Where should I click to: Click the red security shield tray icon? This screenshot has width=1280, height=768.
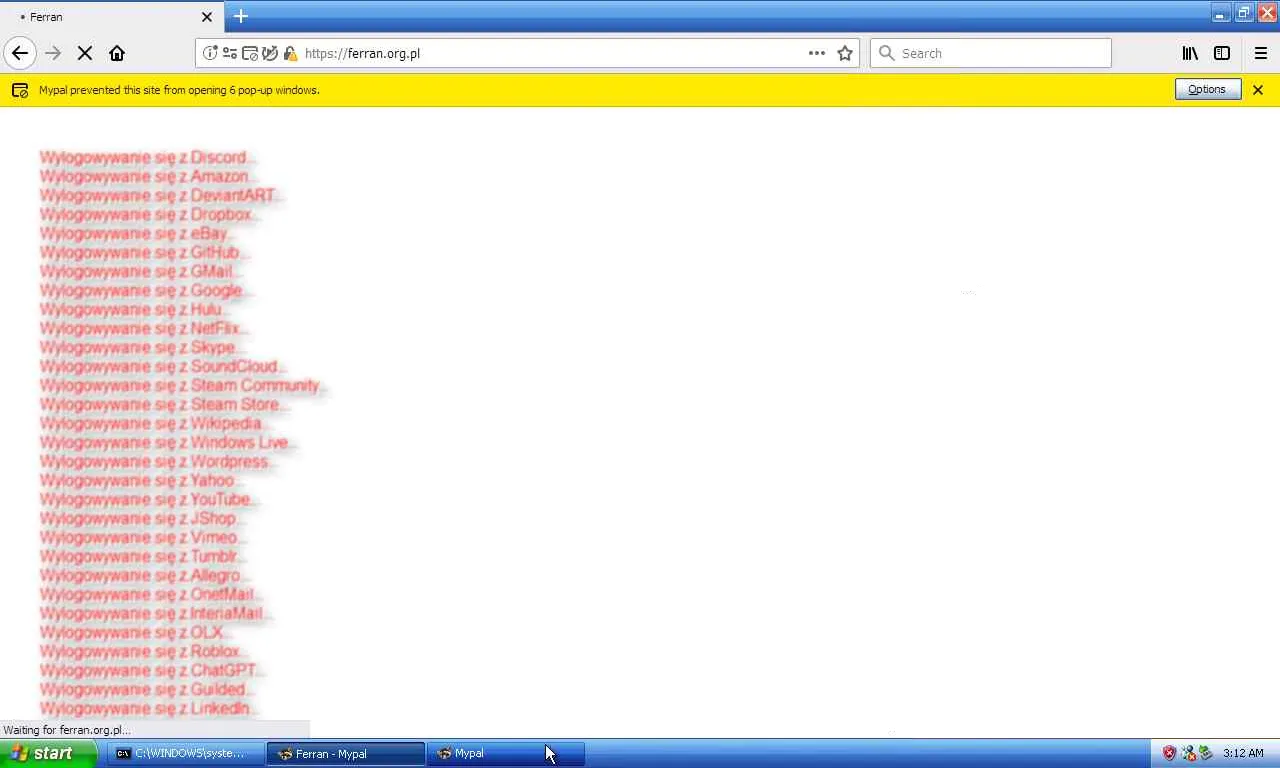click(x=1169, y=753)
